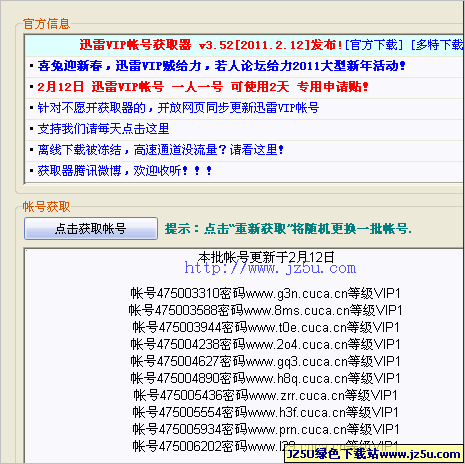Viewport: 465px width, 464px height.
Task: Click the 点击获取帐号 button
Action: [x=91, y=229]
